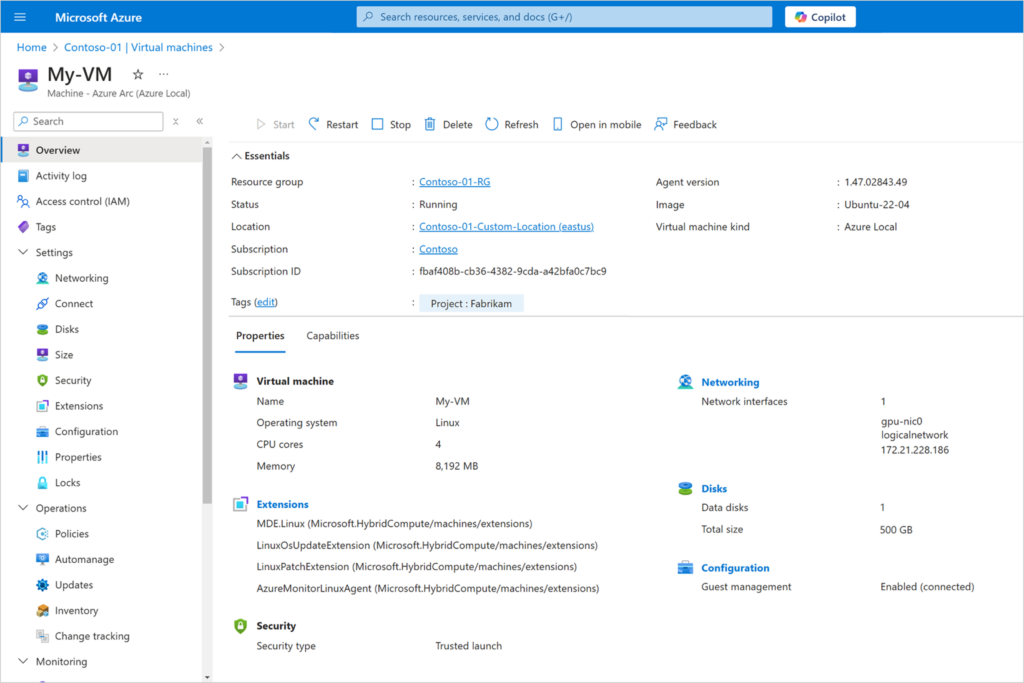Collapse the Settings group
Screen dimensions: 1024x683
click(x=23, y=252)
